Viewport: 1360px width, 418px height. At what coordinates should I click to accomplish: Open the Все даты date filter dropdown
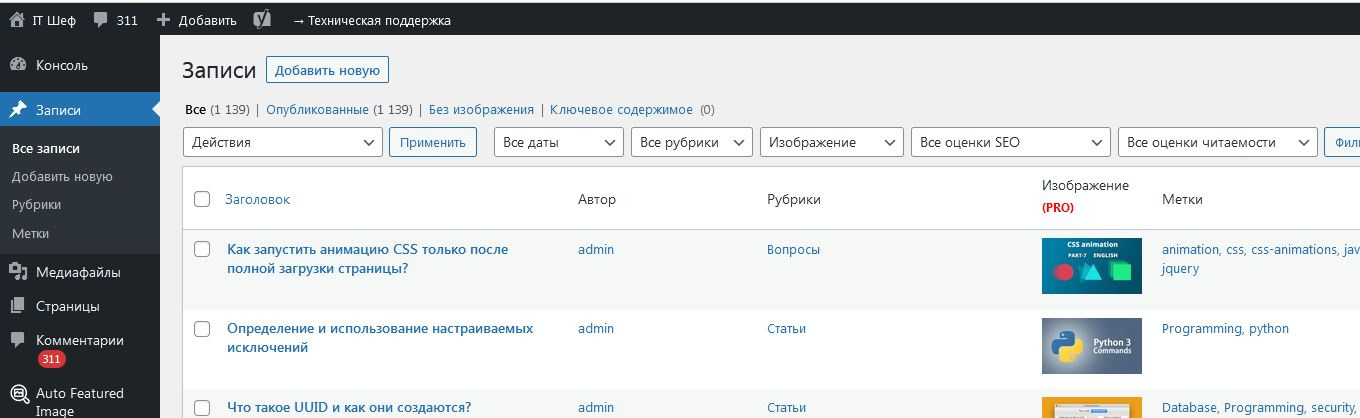(559, 142)
